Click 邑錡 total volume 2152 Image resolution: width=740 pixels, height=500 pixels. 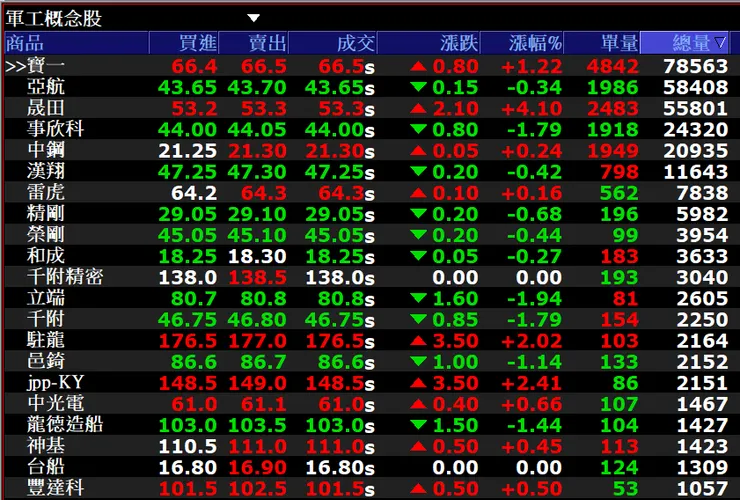click(702, 362)
